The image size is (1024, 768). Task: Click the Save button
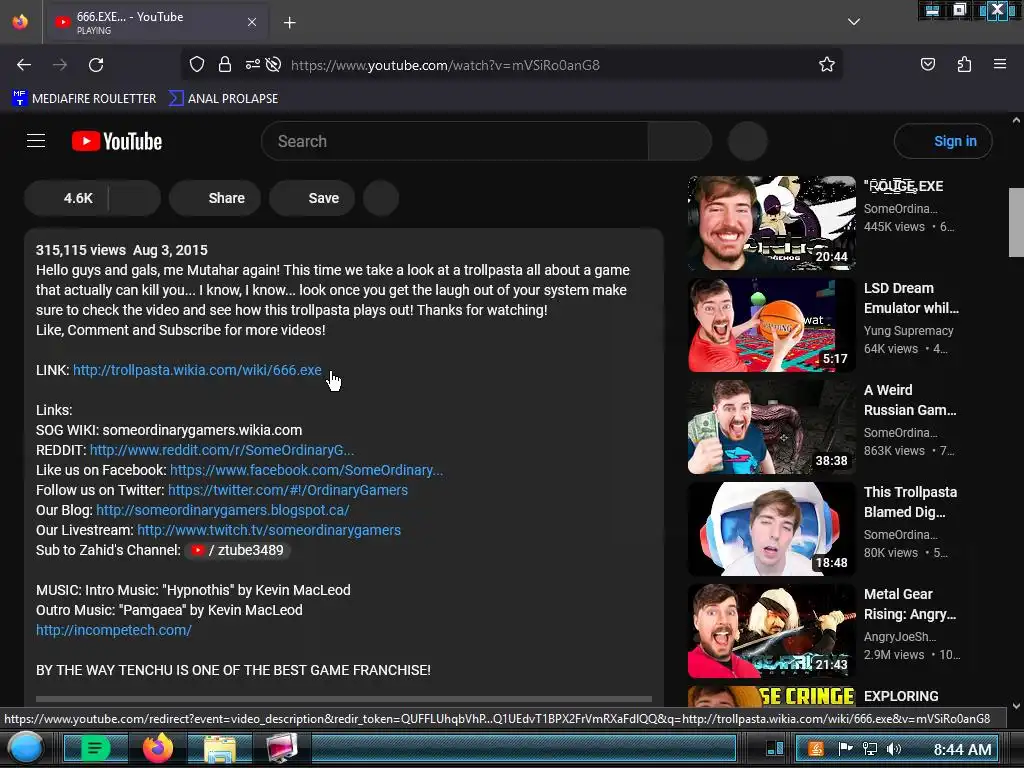(x=312, y=198)
